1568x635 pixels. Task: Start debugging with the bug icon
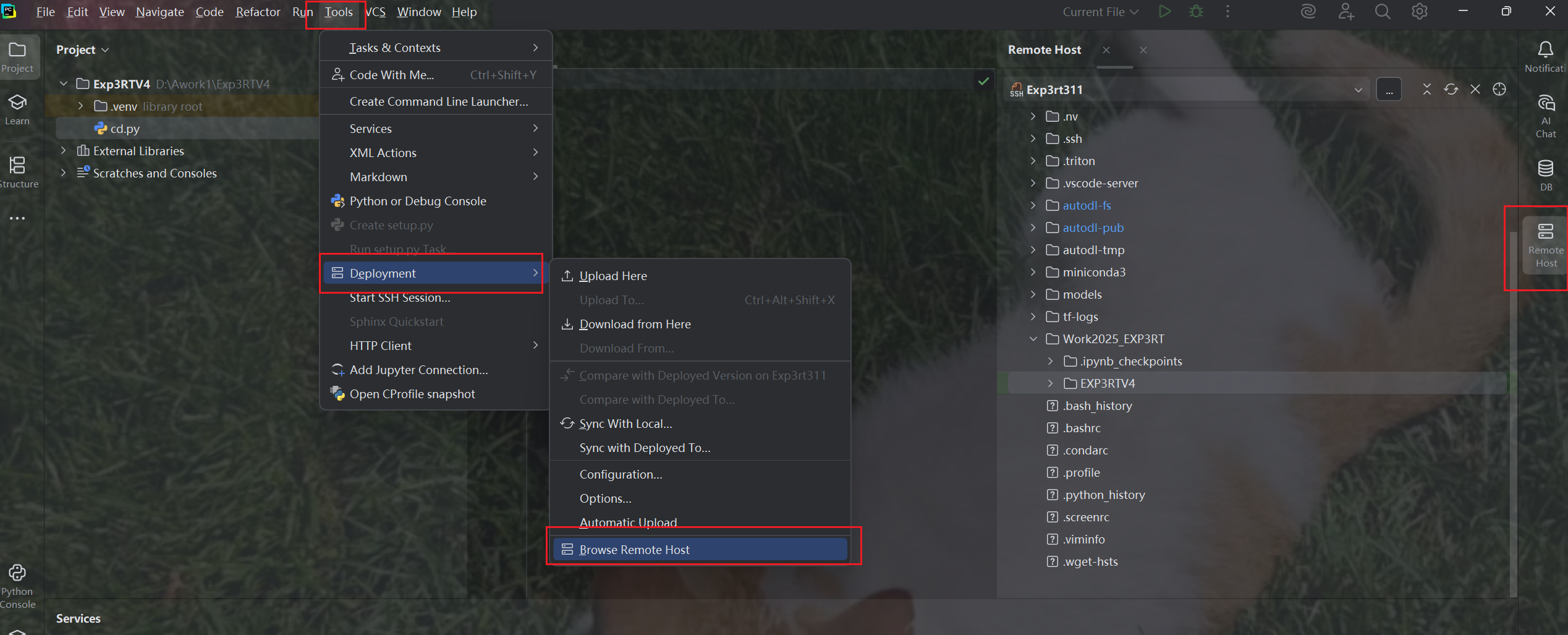click(x=1196, y=11)
